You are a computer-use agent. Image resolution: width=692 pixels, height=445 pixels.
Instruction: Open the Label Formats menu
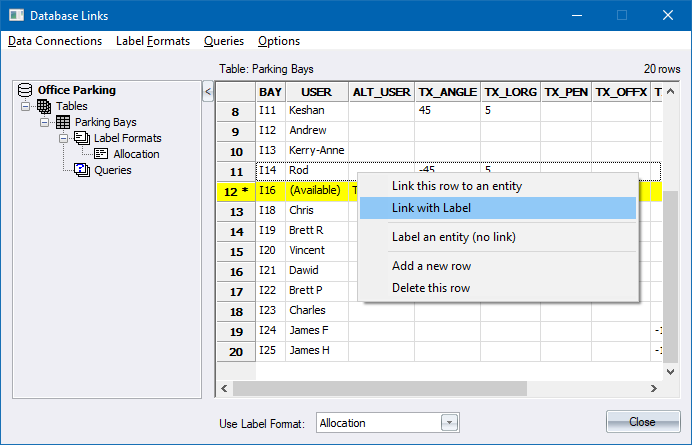(153, 41)
